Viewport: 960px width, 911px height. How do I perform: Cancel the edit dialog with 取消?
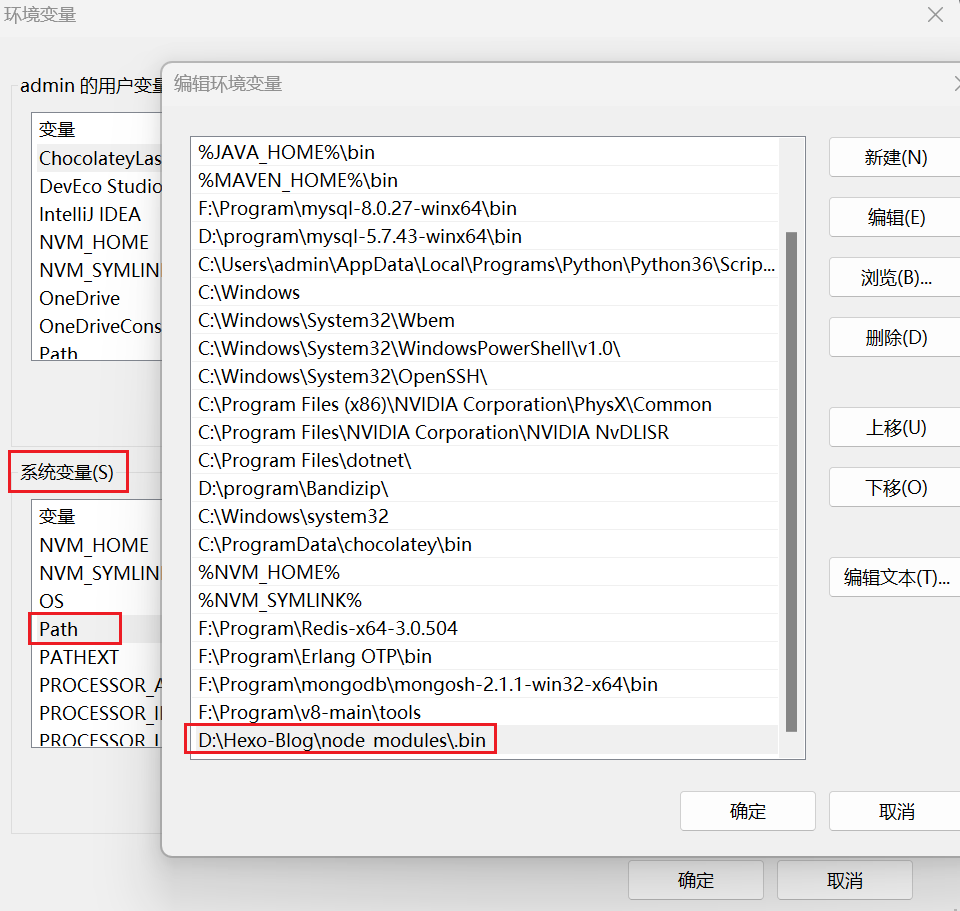click(894, 811)
